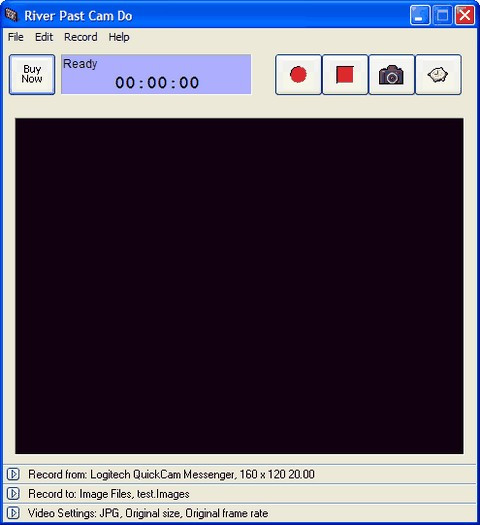
Task: Click the Ready status label
Action: tap(80, 64)
